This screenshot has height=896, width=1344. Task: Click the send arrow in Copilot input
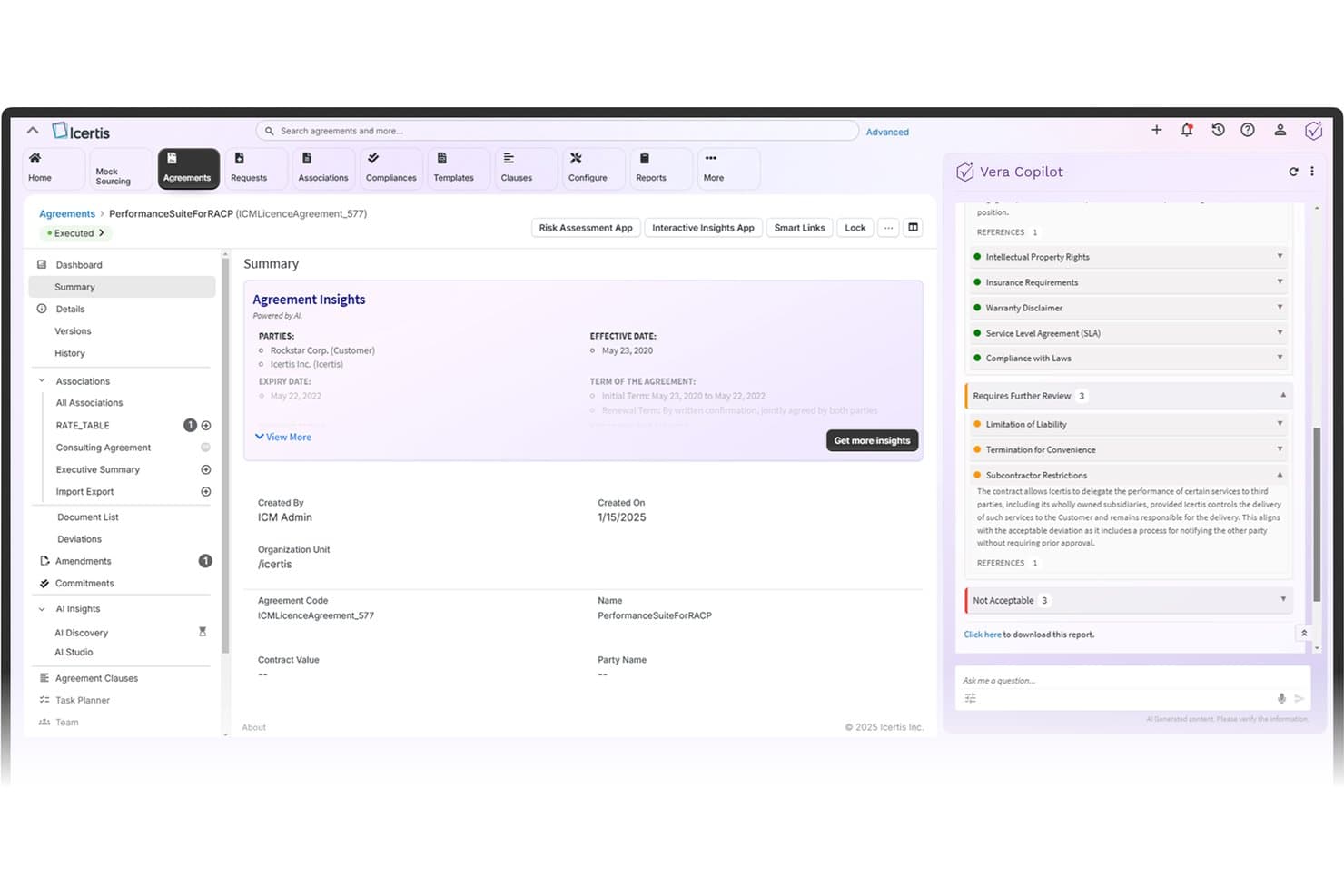1300,698
